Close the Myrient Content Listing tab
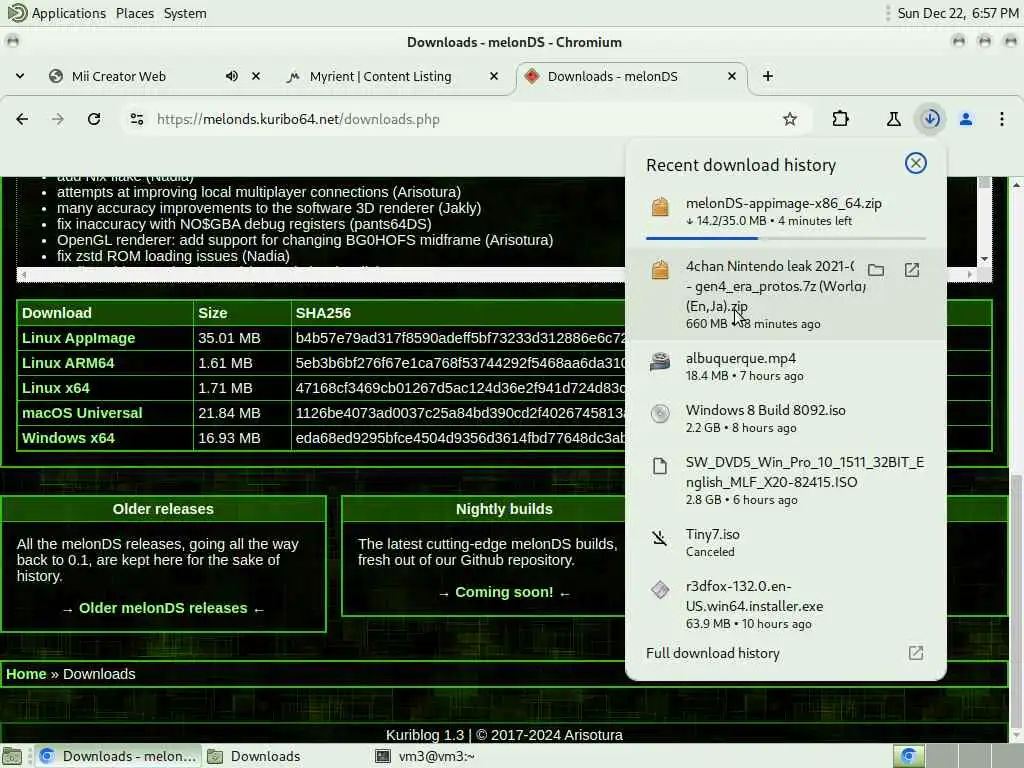The image size is (1024, 768). [494, 76]
